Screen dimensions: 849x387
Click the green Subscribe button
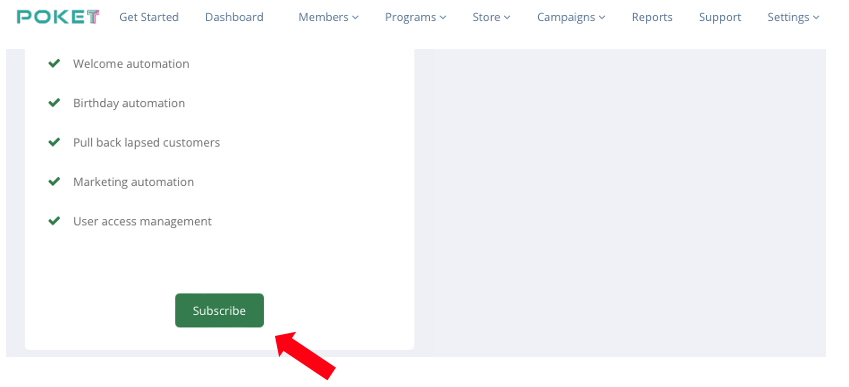pos(219,311)
